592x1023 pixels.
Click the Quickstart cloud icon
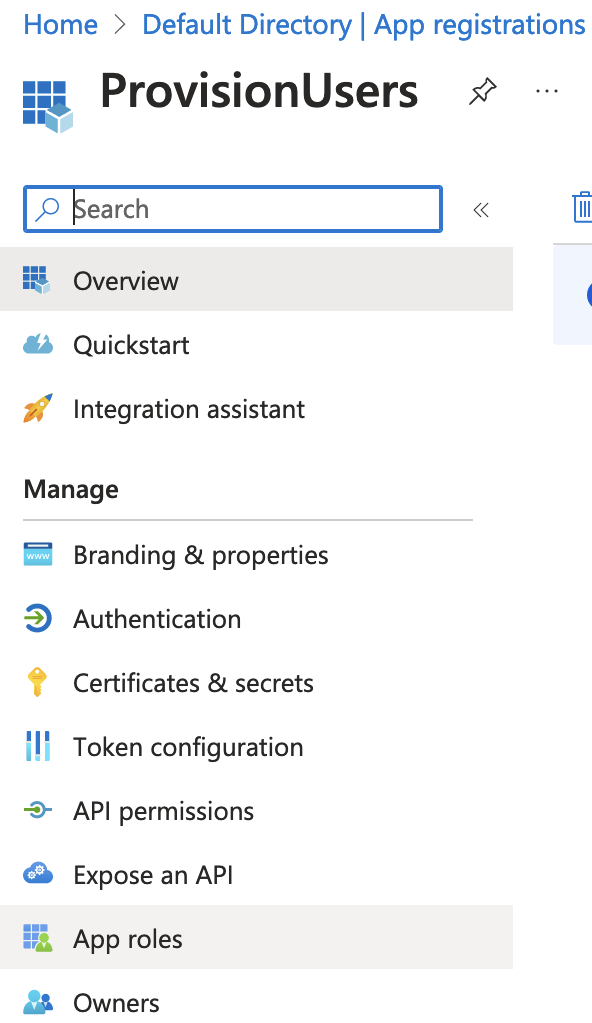click(x=38, y=344)
